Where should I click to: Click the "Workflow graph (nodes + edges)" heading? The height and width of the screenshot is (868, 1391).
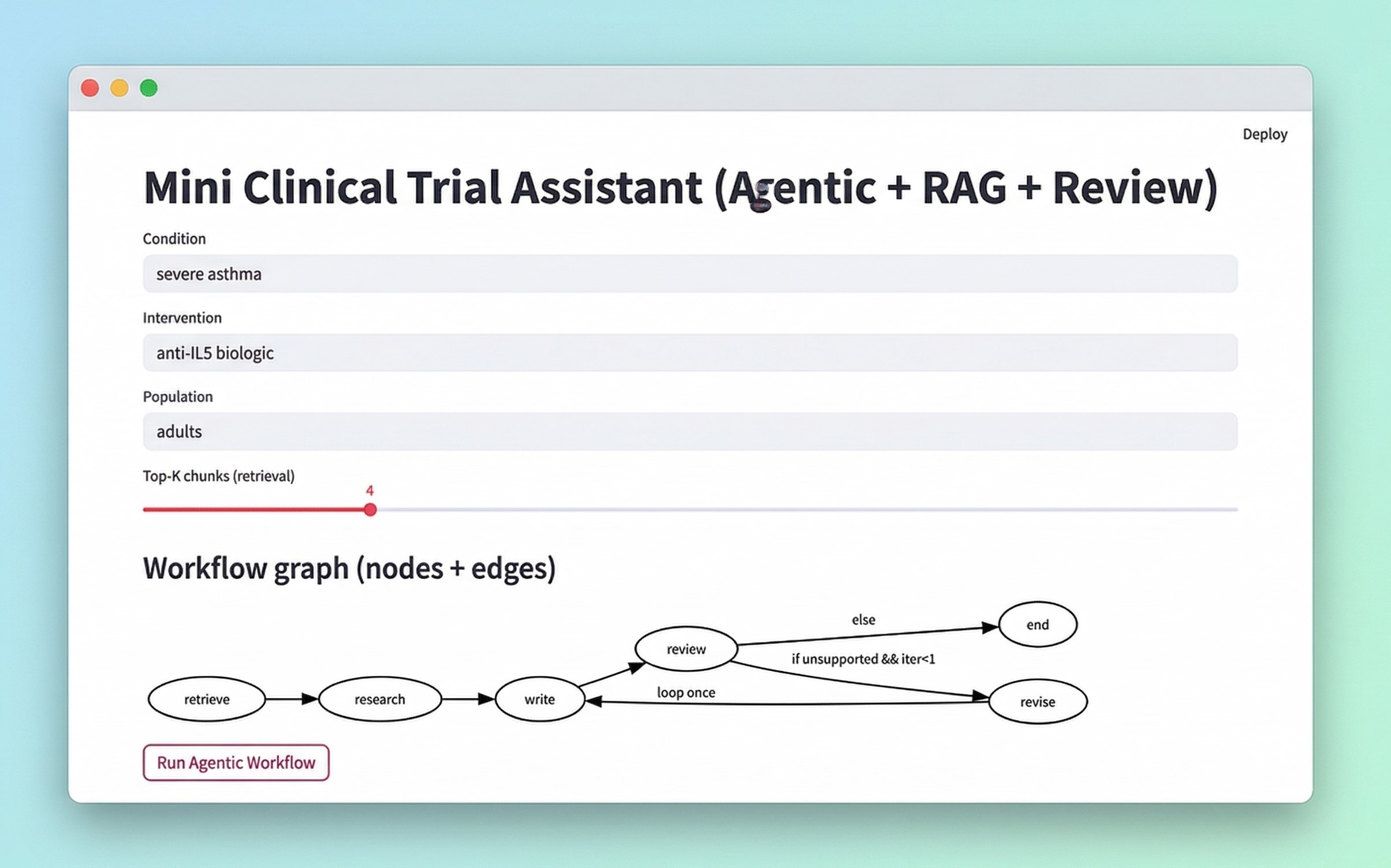(349, 568)
